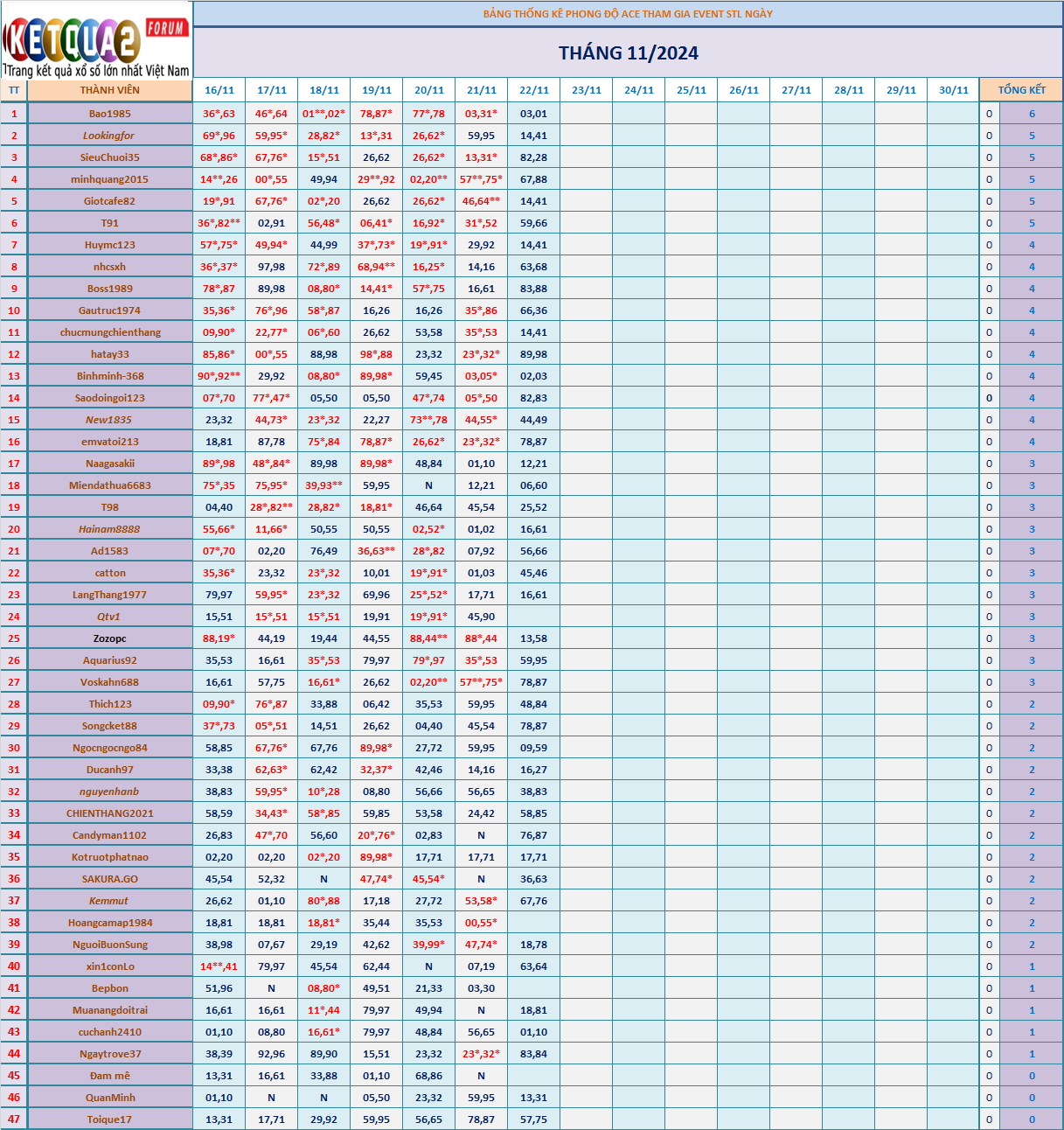
Task: Click the 30/11 date column header
Action: tap(954, 90)
